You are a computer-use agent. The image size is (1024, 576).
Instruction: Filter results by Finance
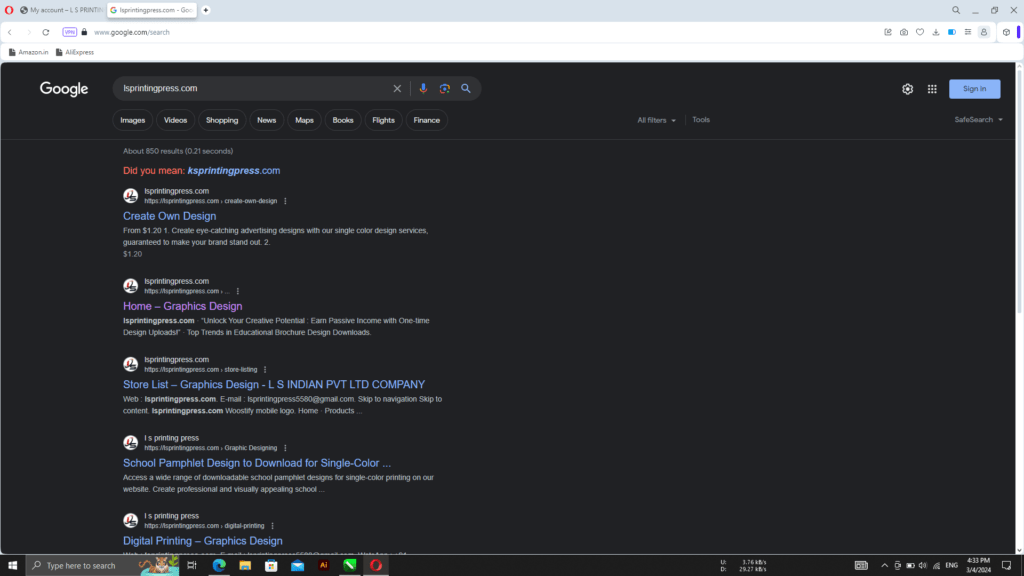(426, 120)
